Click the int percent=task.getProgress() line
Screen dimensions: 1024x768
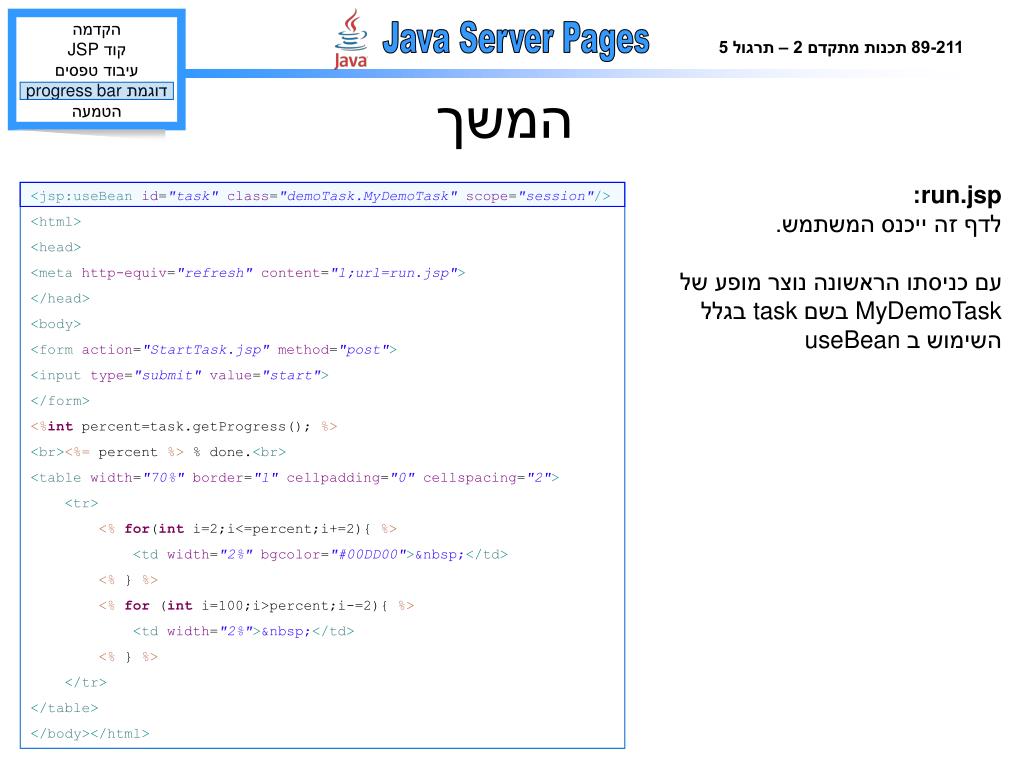(x=184, y=426)
